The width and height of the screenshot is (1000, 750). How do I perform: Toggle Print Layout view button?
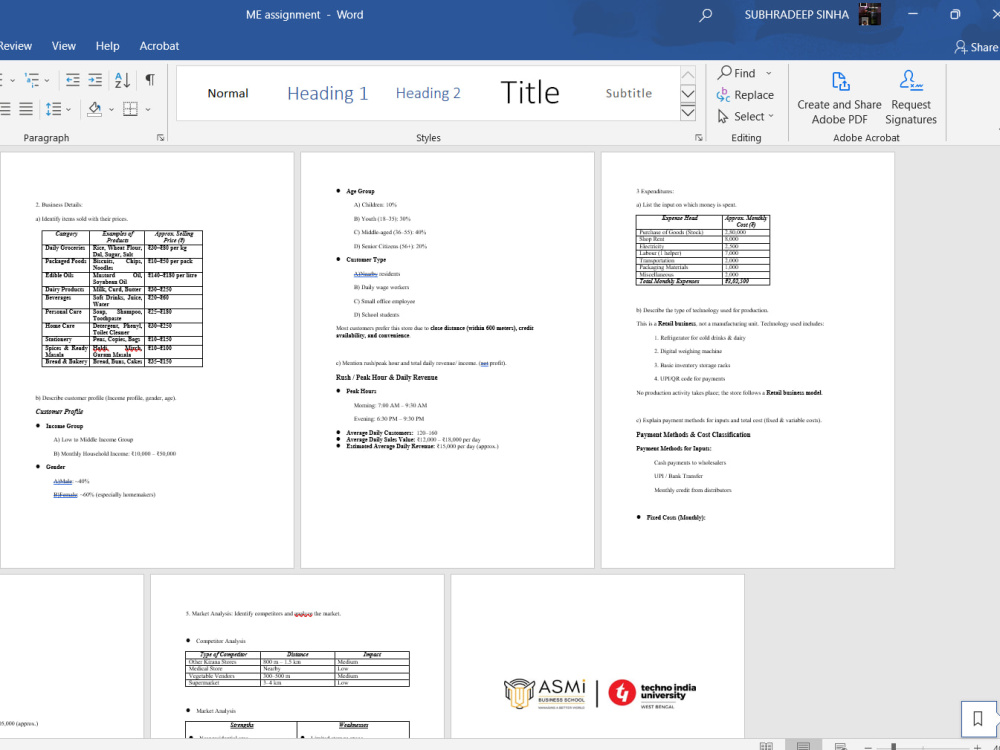[804, 746]
